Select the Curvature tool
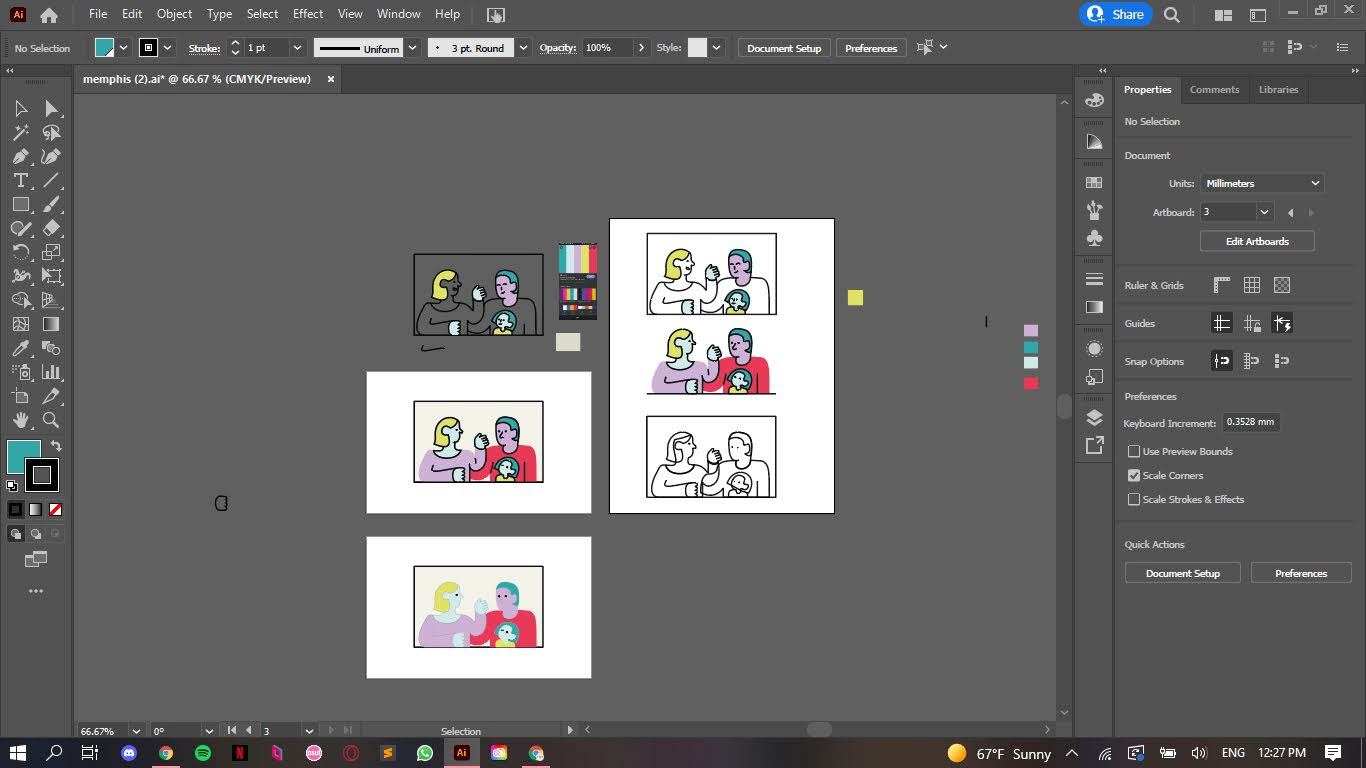The width and height of the screenshot is (1366, 768). click(51, 156)
